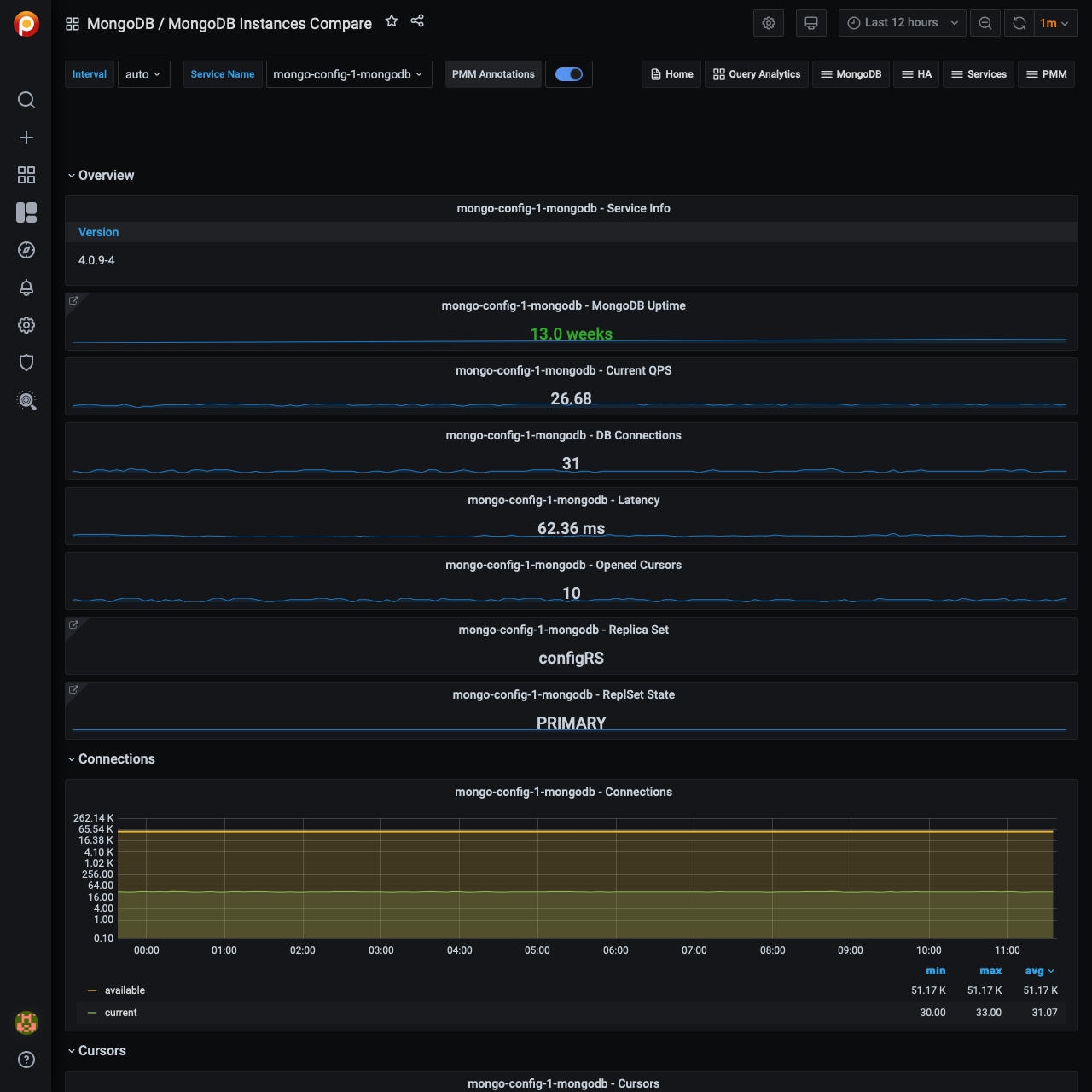Screen dimensions: 1092x1092
Task: Open the Server Admin shield icon
Action: (x=26, y=363)
